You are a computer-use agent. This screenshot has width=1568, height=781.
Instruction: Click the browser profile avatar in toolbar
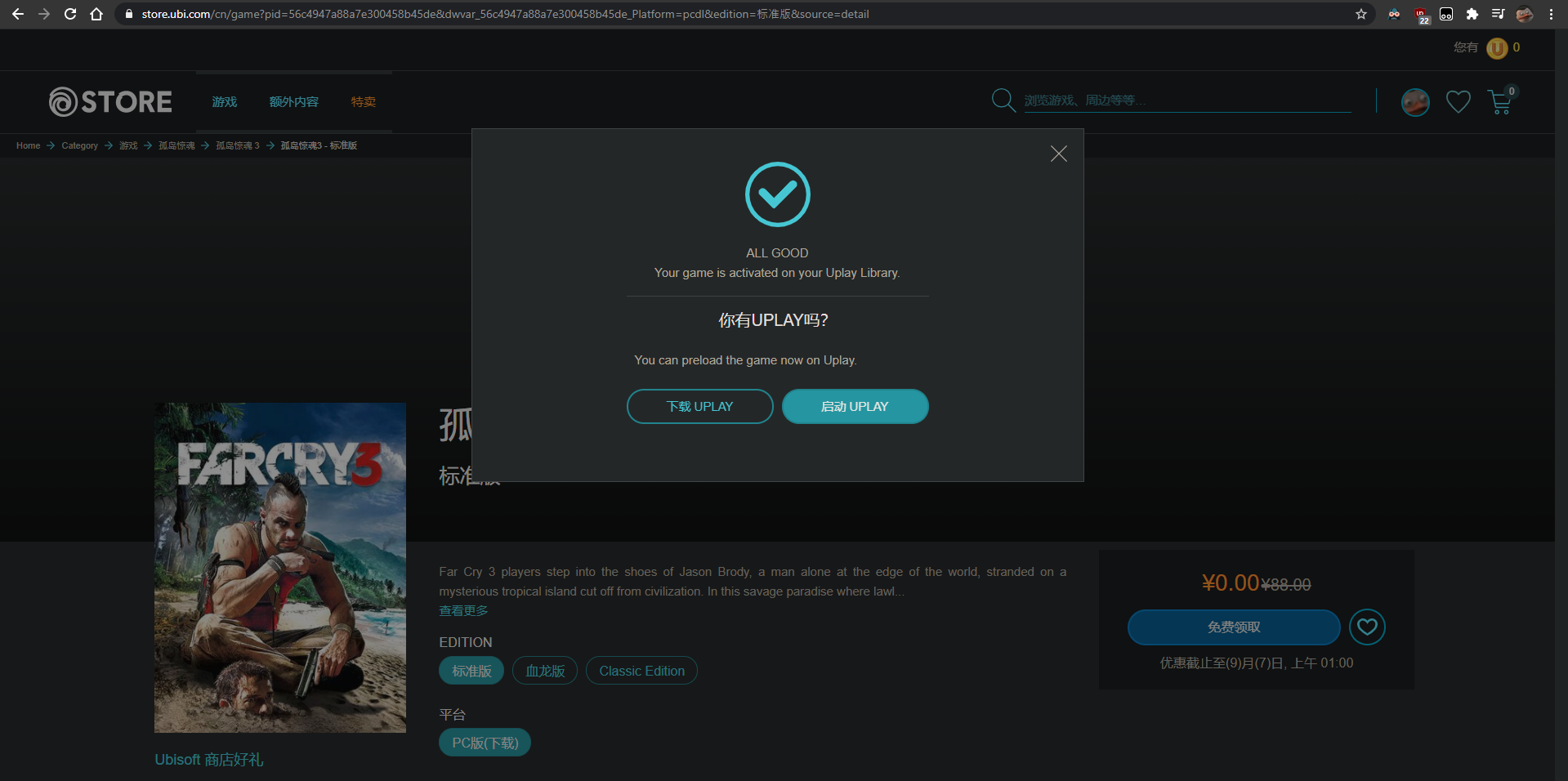1524,14
